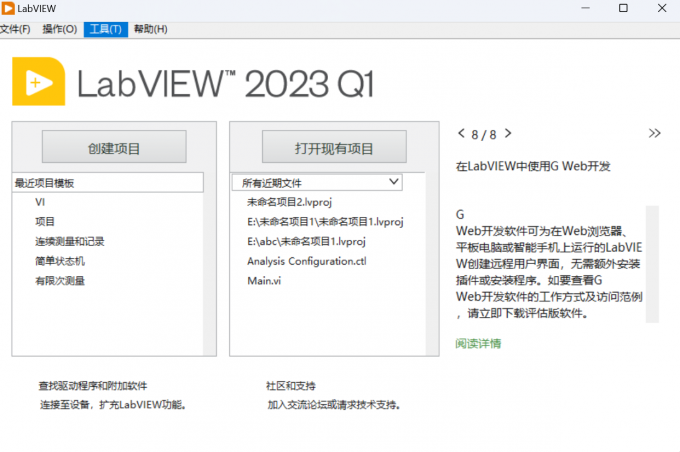
Task: Click the 创建项目 button
Action: pos(114,147)
